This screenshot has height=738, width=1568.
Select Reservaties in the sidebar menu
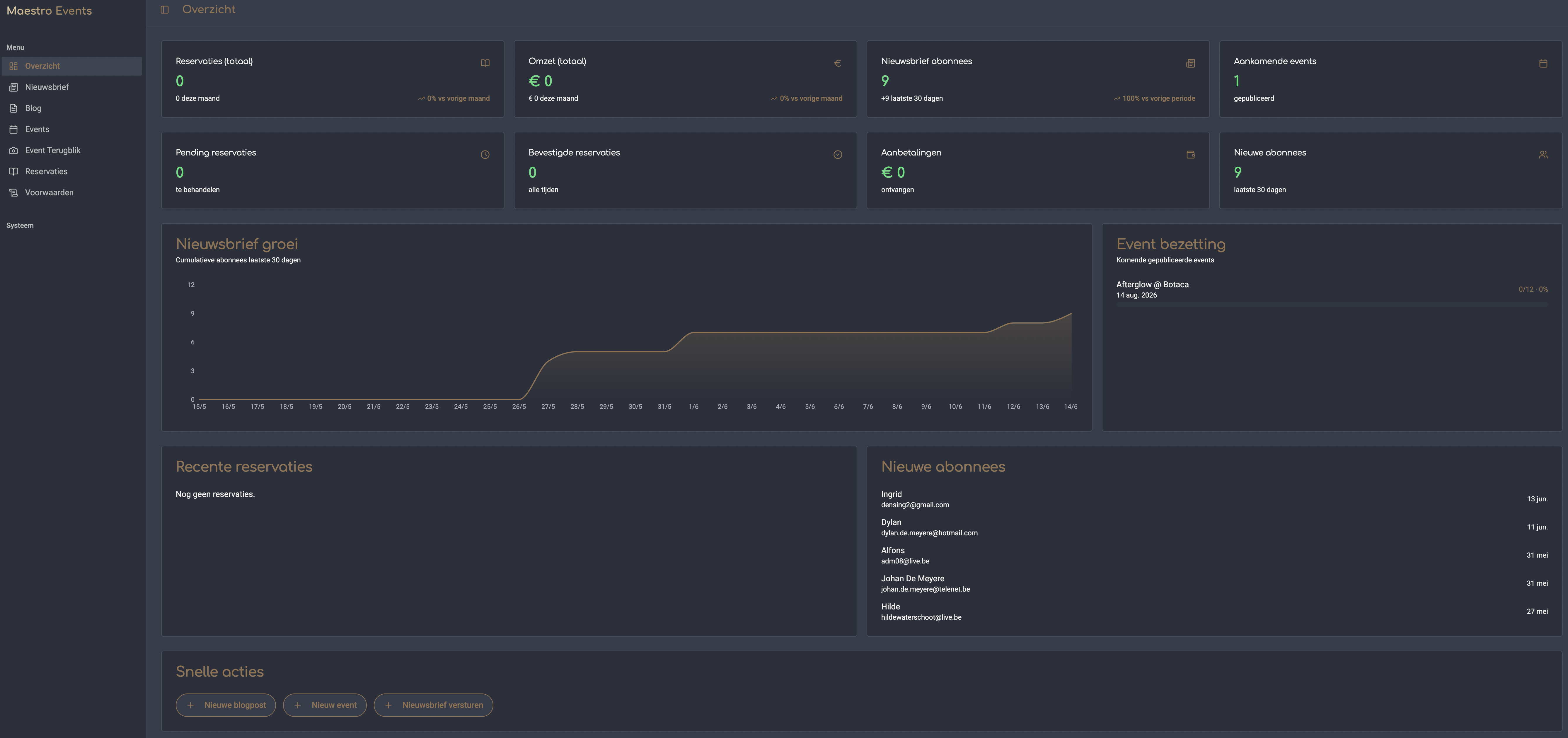tap(72, 172)
